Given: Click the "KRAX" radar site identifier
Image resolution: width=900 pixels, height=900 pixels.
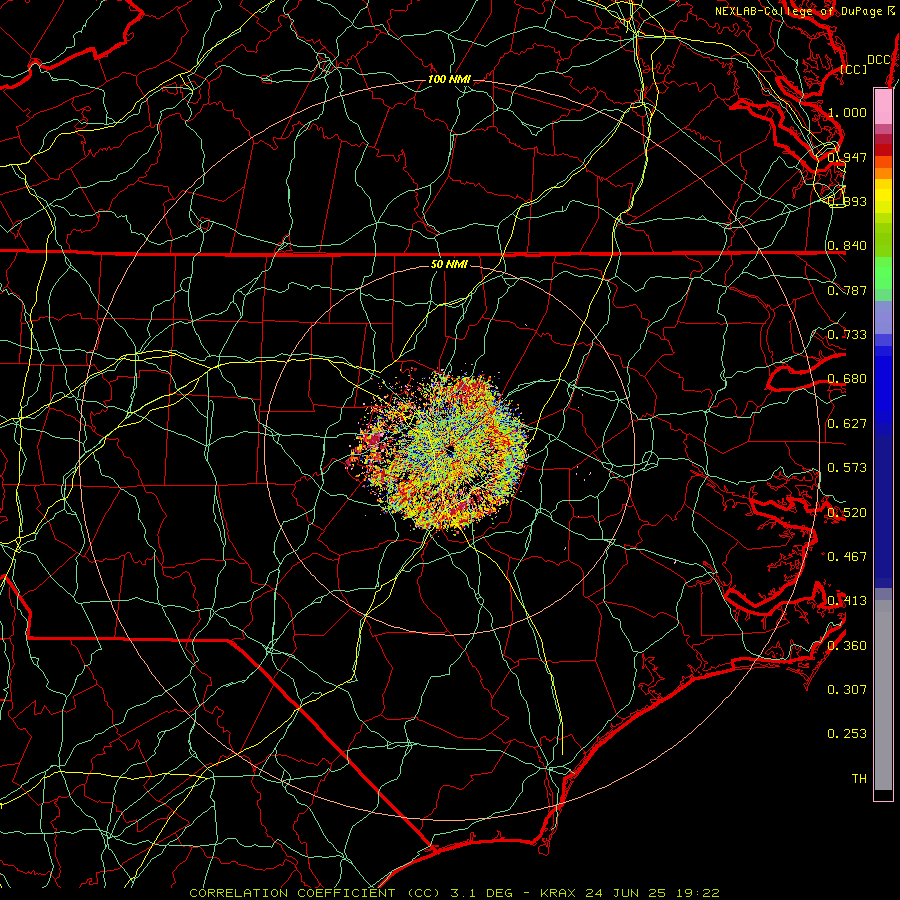Looking at the screenshot, I should 559,893.
